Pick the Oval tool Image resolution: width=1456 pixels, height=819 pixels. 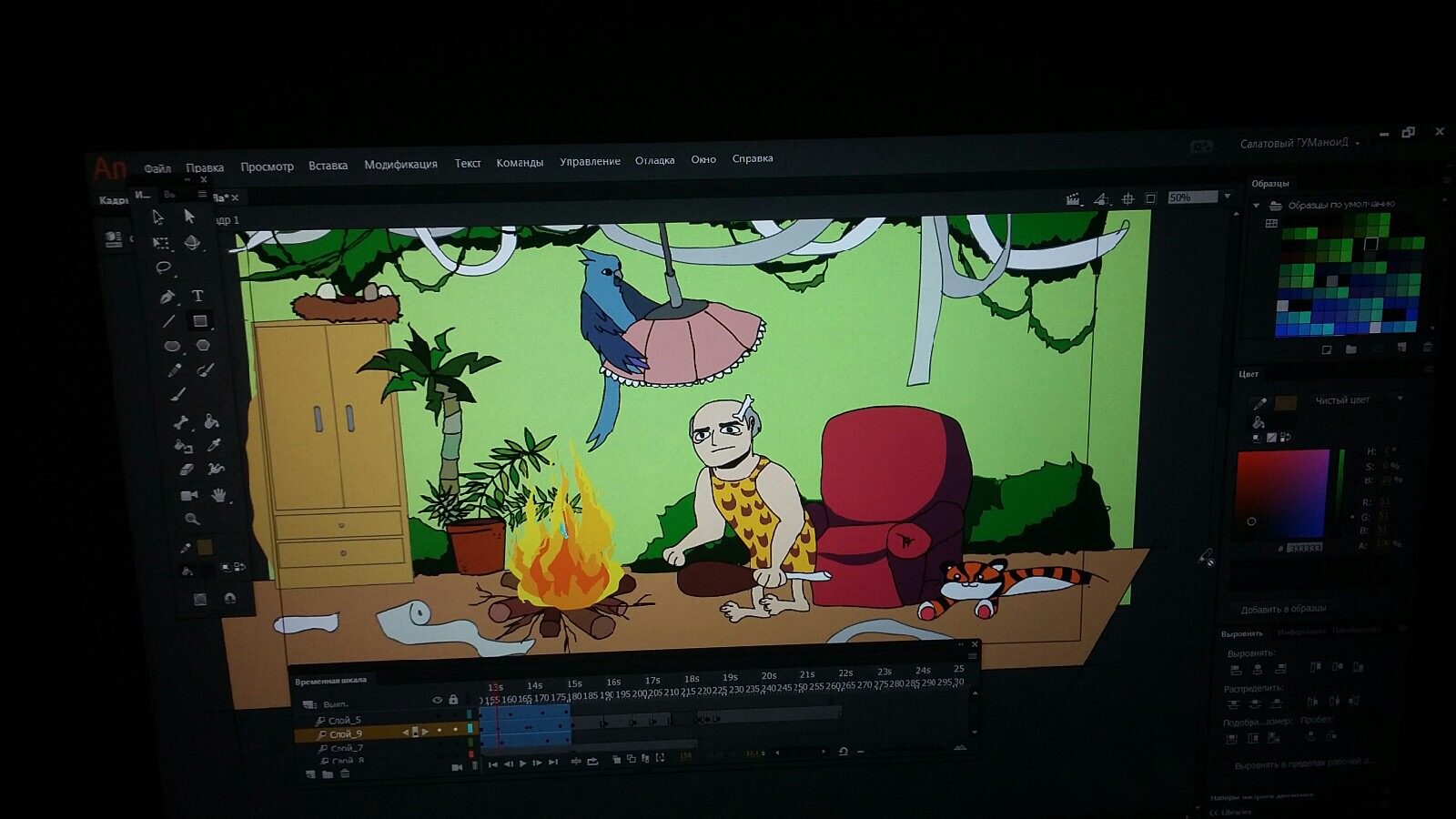(171, 347)
